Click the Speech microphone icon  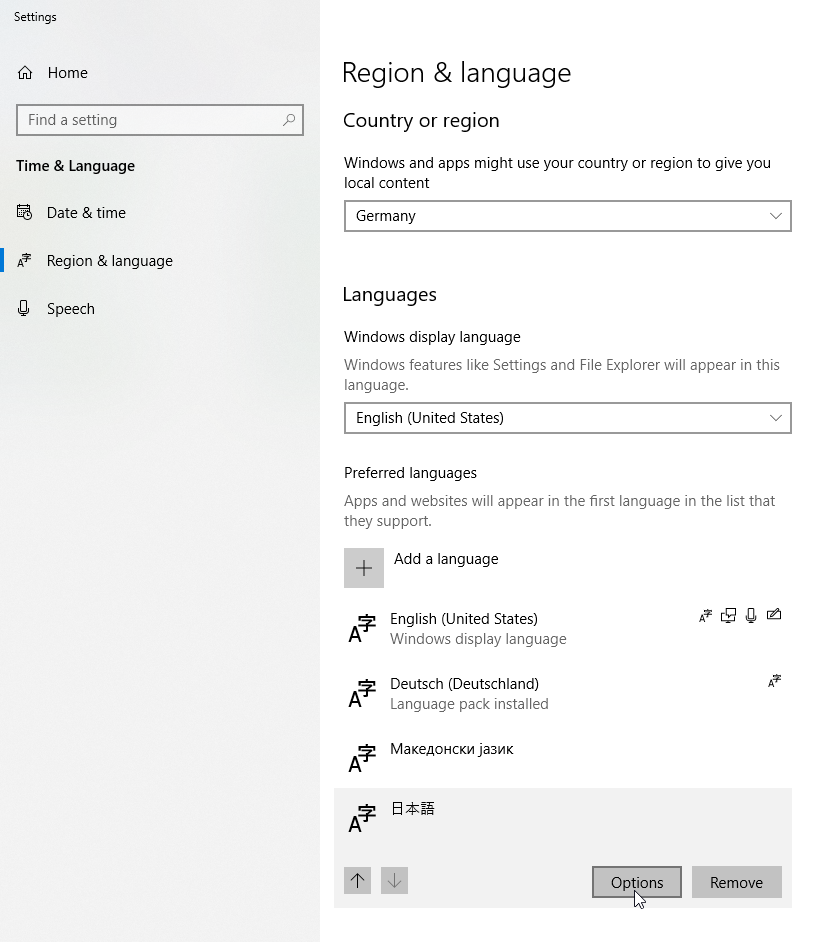click(x=24, y=308)
